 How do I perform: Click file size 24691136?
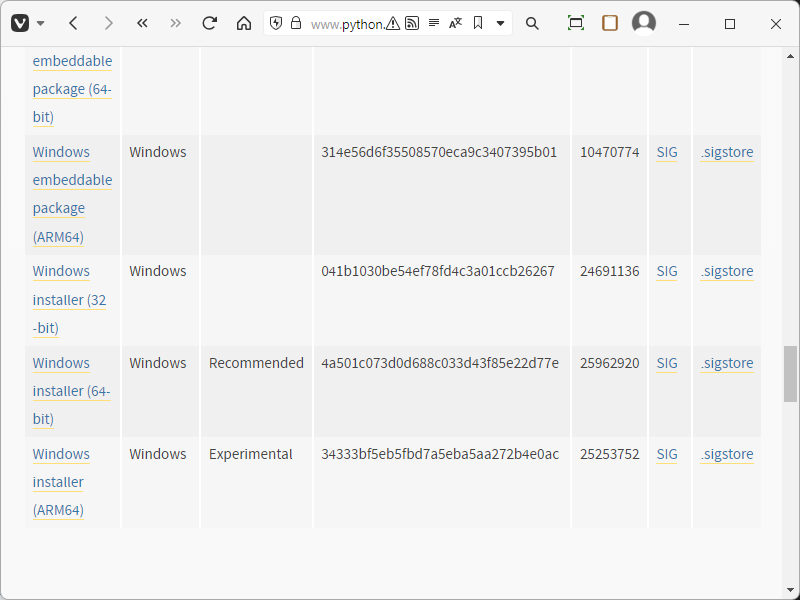(610, 271)
